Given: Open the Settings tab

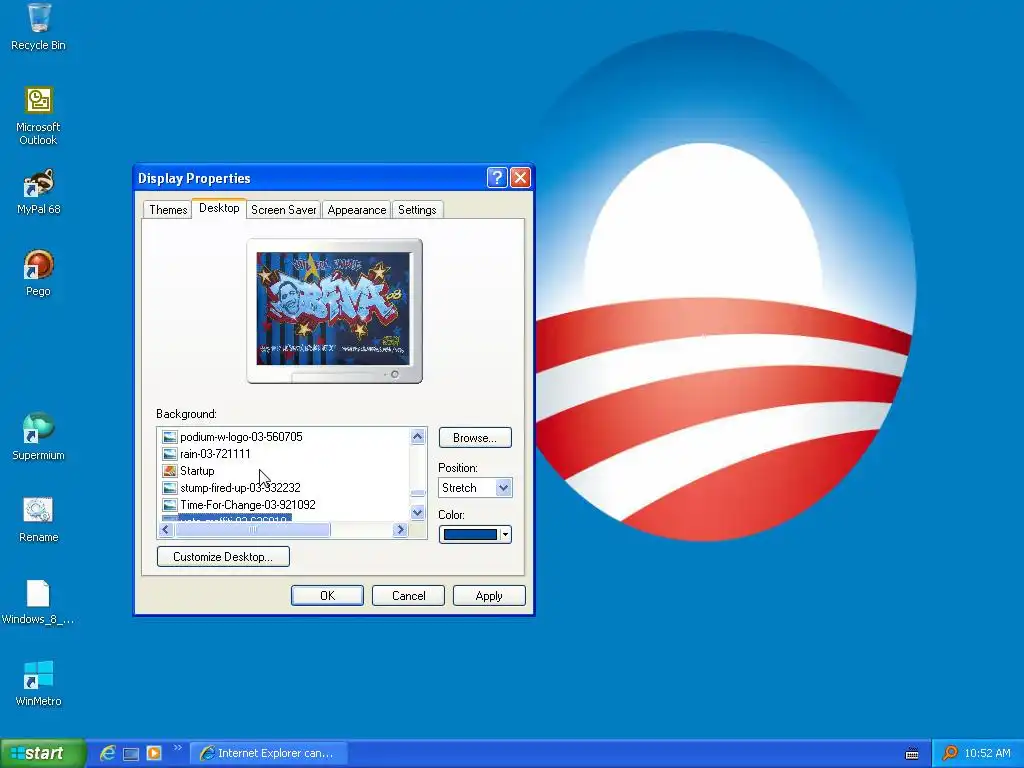Looking at the screenshot, I should click(x=417, y=210).
